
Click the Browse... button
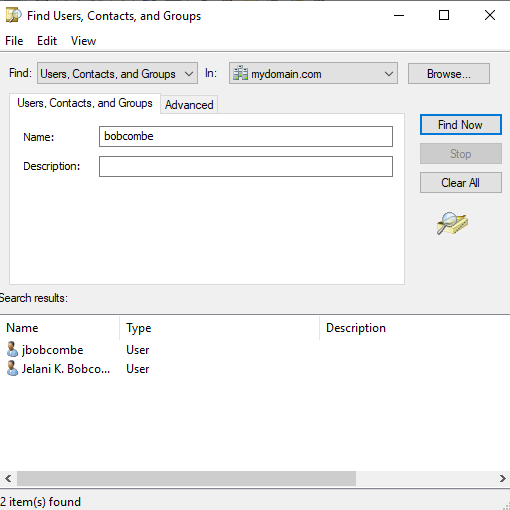pyautogui.click(x=449, y=73)
